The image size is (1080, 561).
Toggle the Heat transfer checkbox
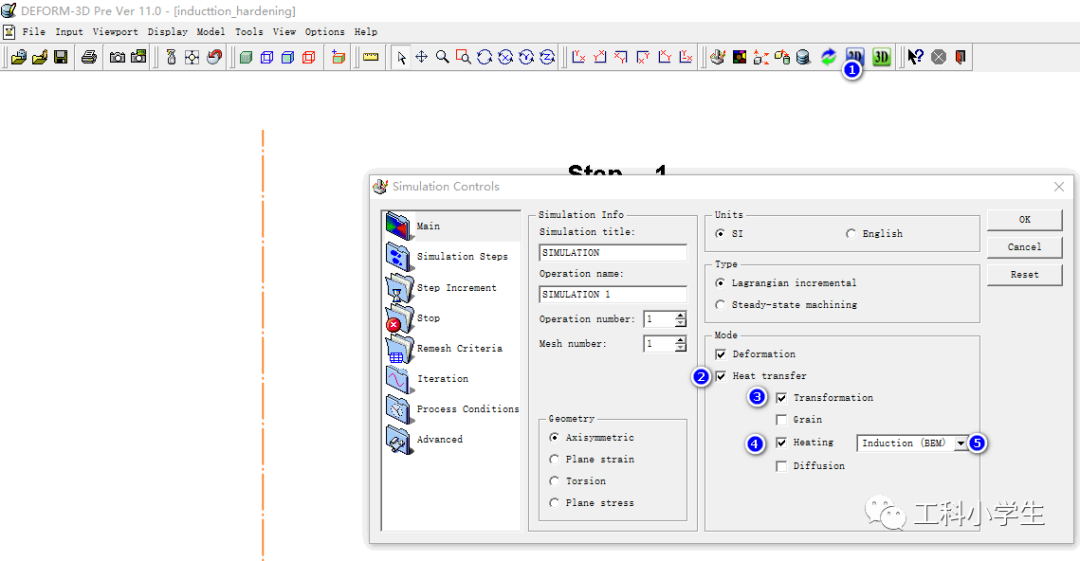(x=720, y=376)
